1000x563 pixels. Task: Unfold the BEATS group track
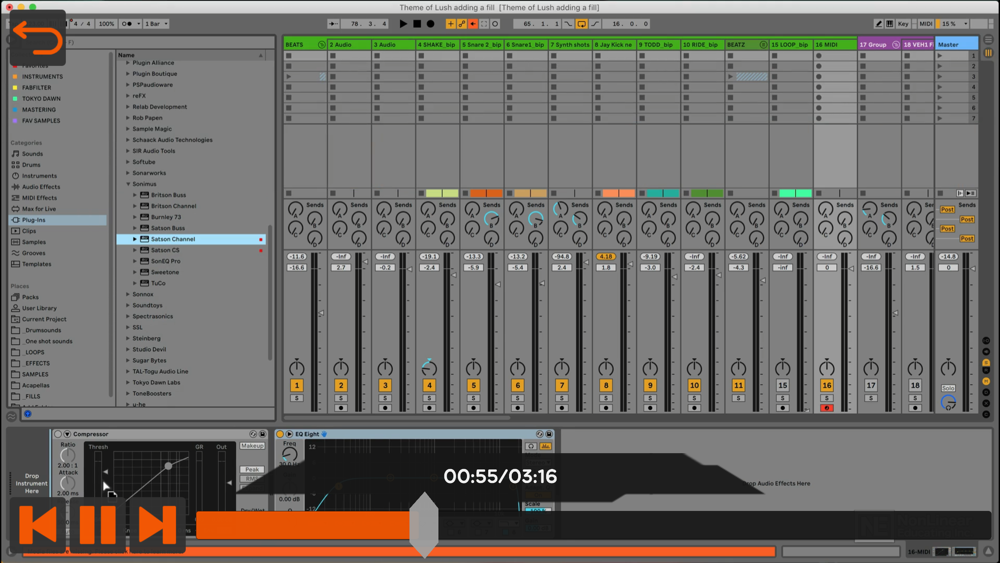click(x=321, y=45)
